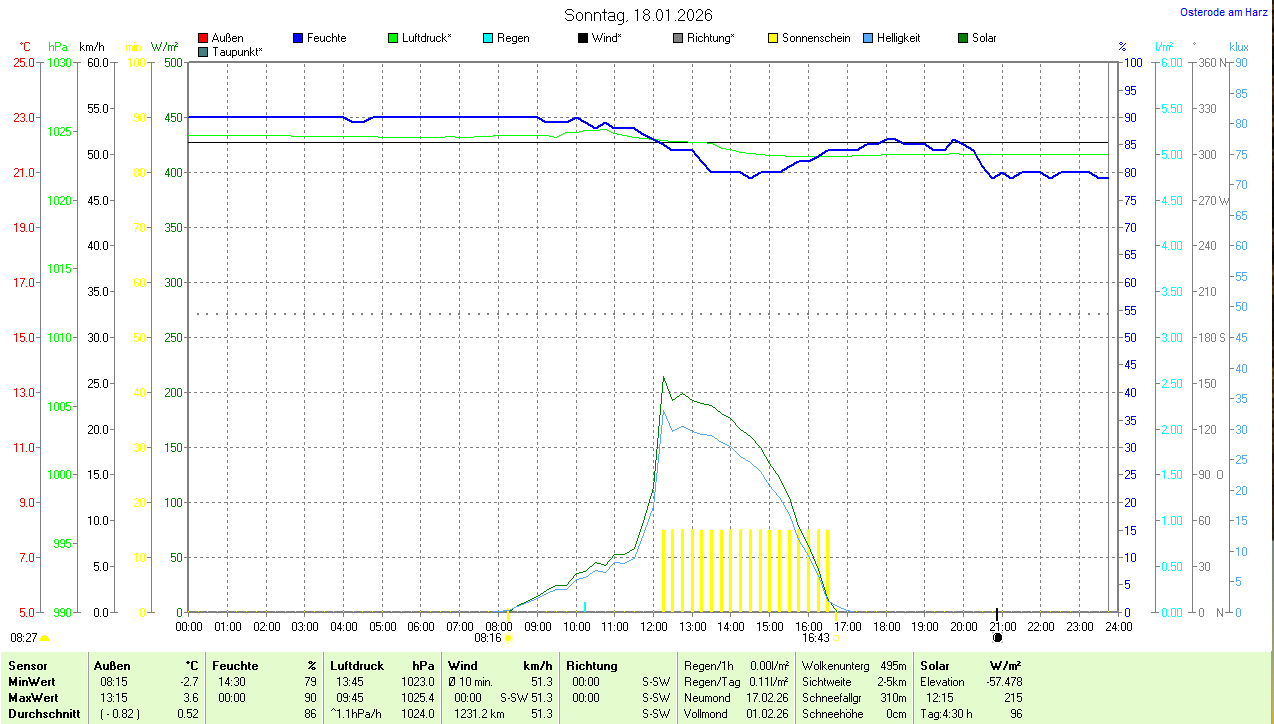
Task: Click the moon phase icon below 21:00
Action: (x=997, y=637)
